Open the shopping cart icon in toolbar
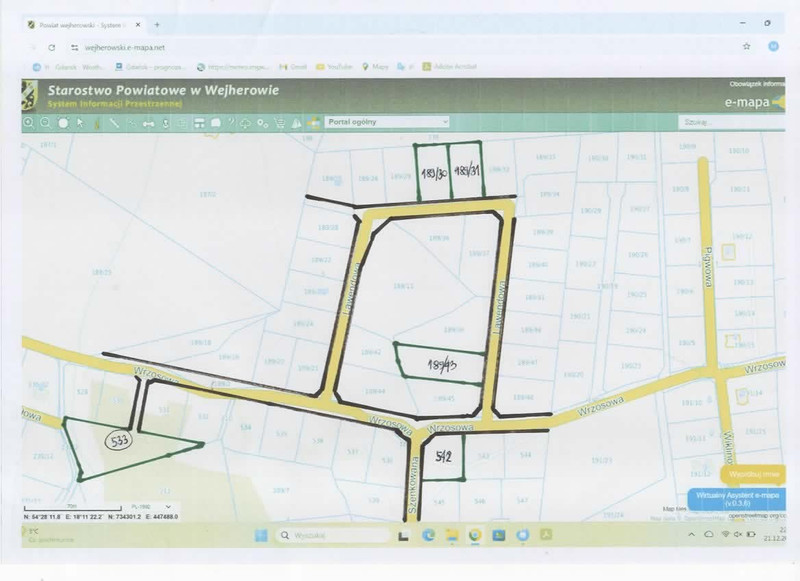This screenshot has width=800, height=581. point(279,123)
